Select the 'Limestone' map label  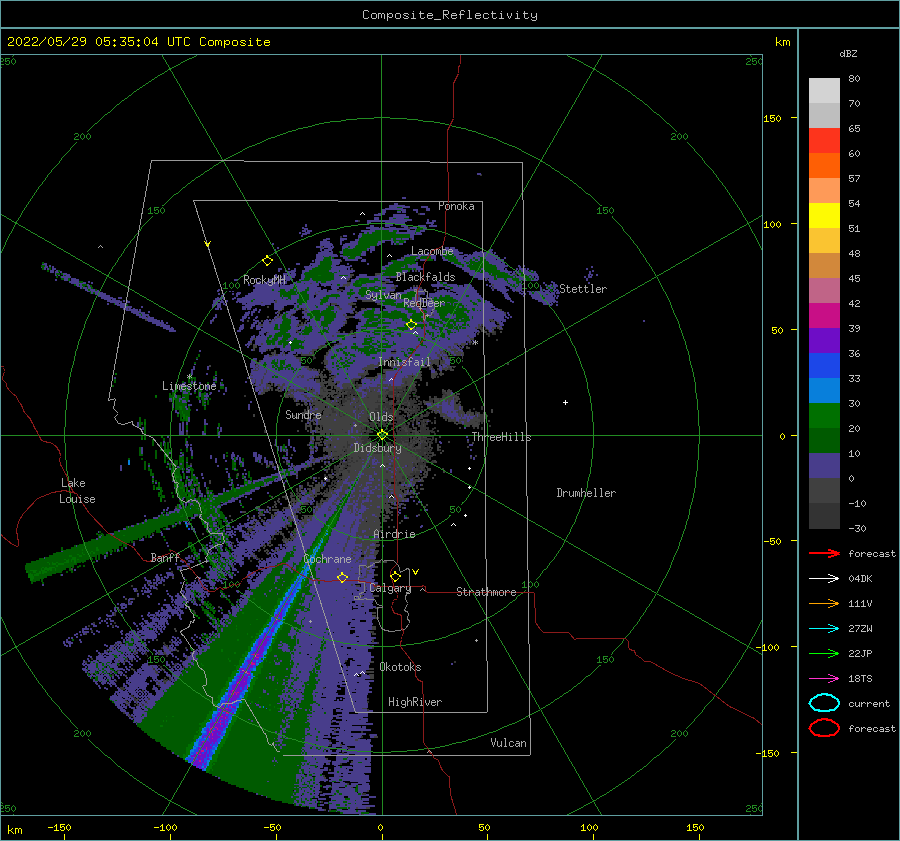189,386
